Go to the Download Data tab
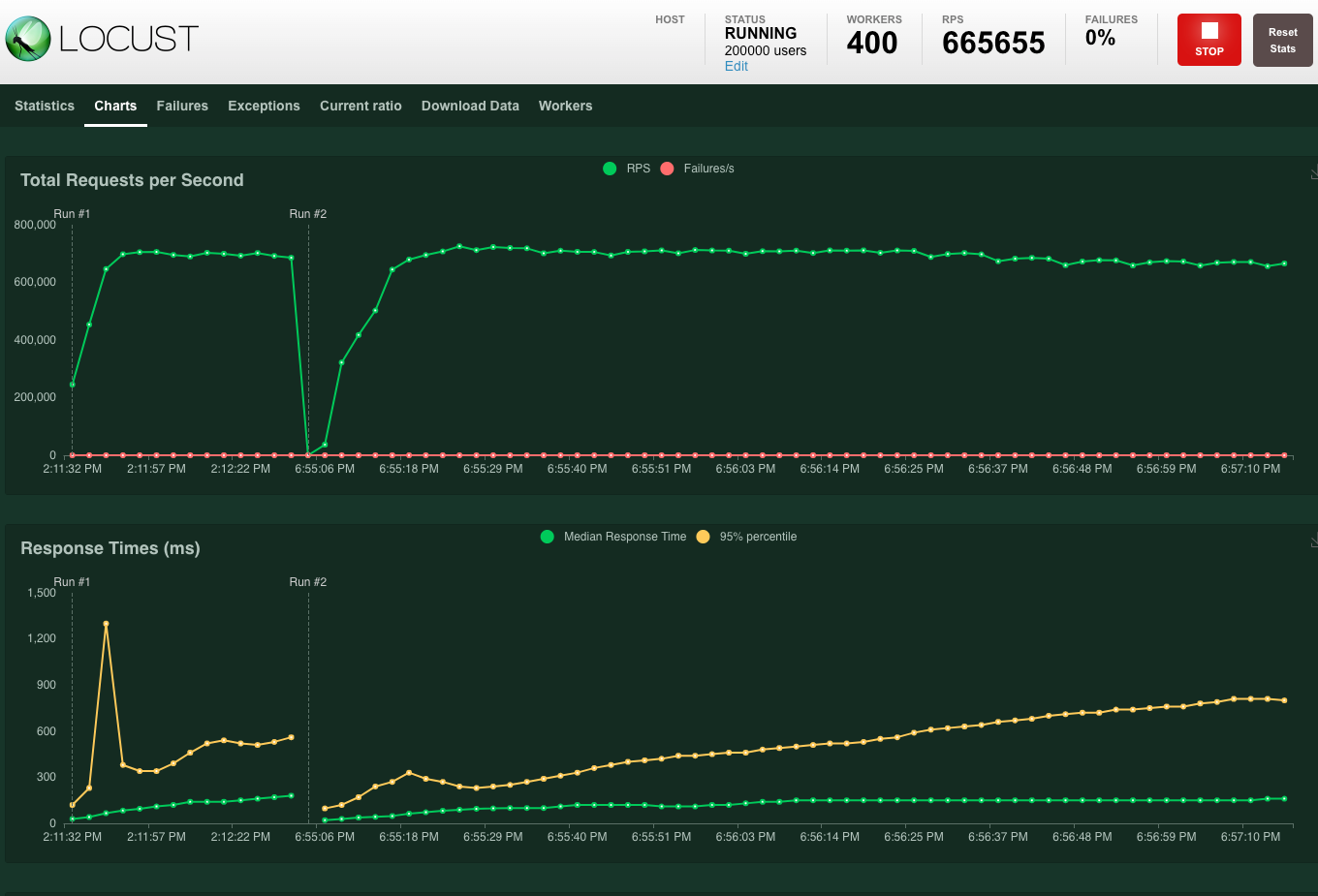The image size is (1318, 896). coord(470,106)
